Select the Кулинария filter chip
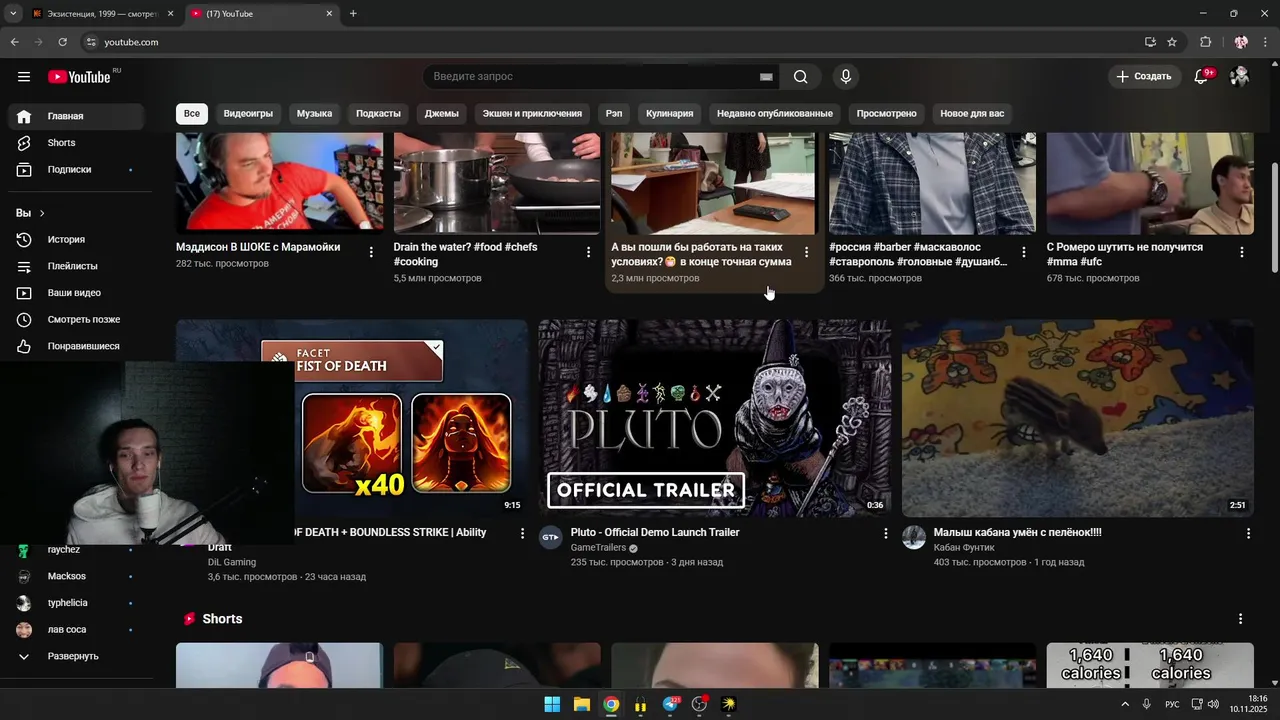The height and width of the screenshot is (720, 1280). (x=670, y=114)
